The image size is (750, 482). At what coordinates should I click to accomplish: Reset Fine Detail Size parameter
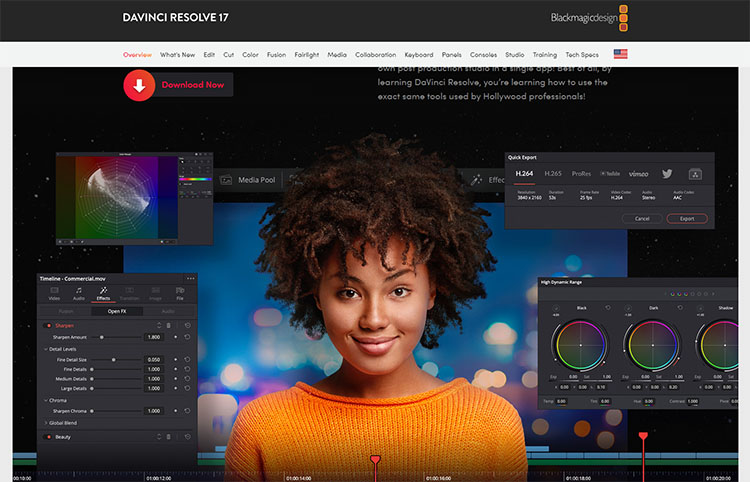[x=187, y=360]
